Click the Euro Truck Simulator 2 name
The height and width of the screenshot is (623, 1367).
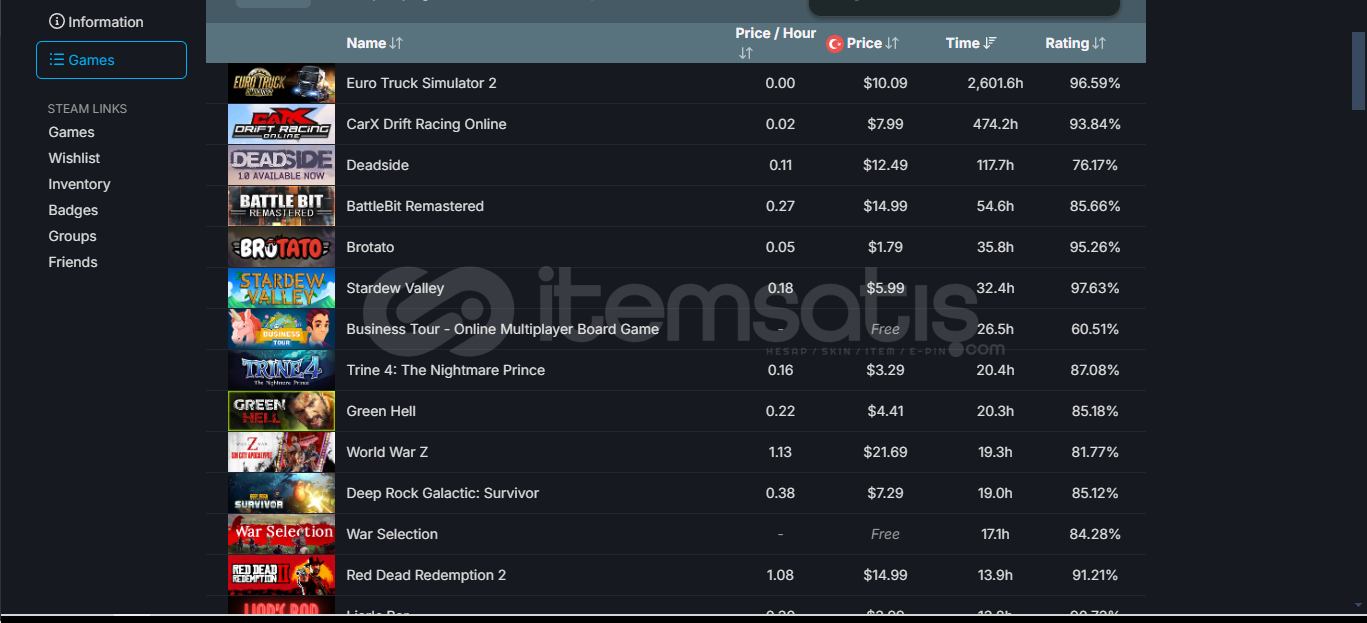(421, 83)
